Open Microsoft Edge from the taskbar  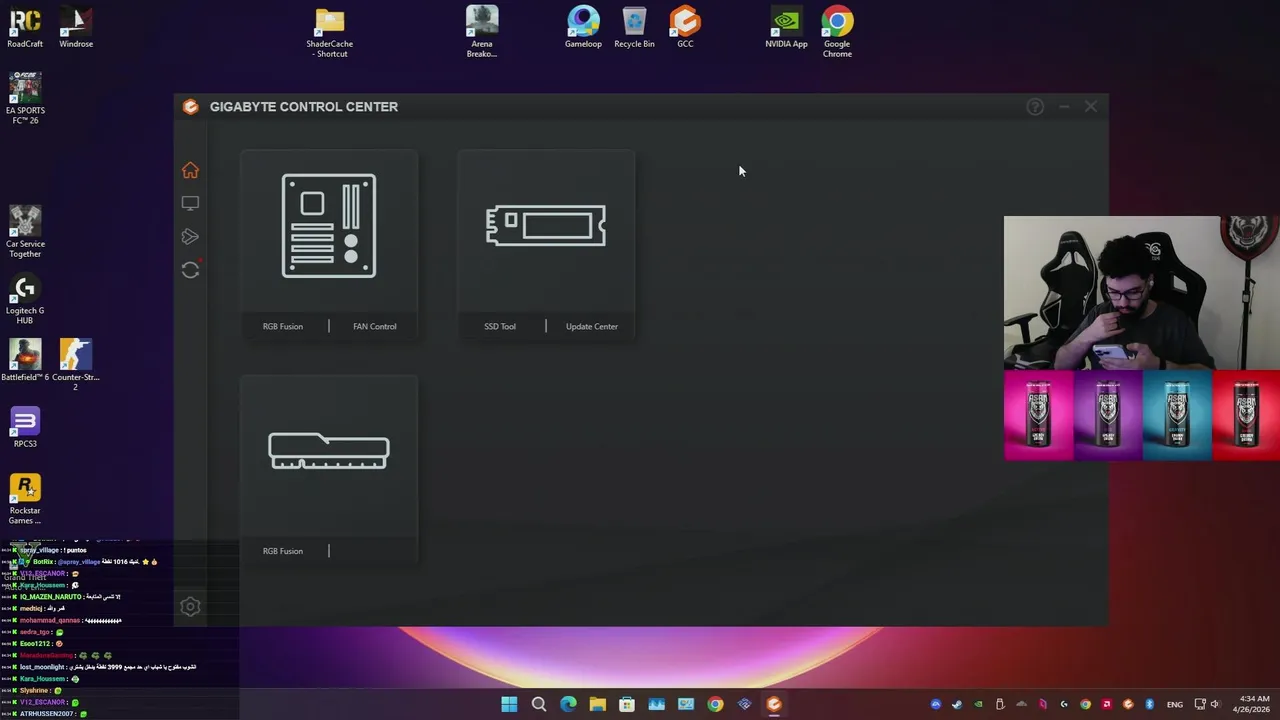pos(568,704)
